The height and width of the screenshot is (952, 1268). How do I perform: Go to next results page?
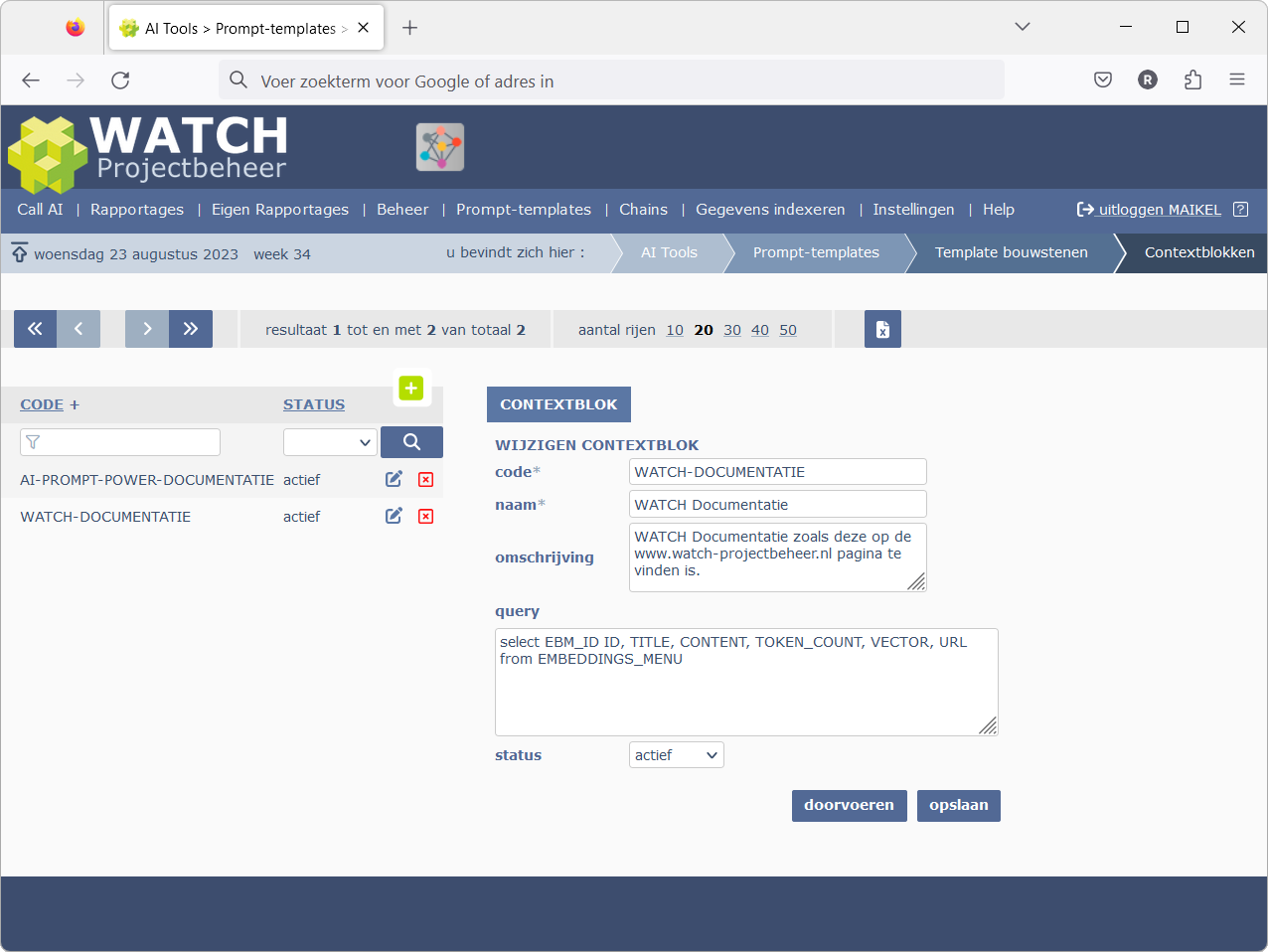click(147, 329)
